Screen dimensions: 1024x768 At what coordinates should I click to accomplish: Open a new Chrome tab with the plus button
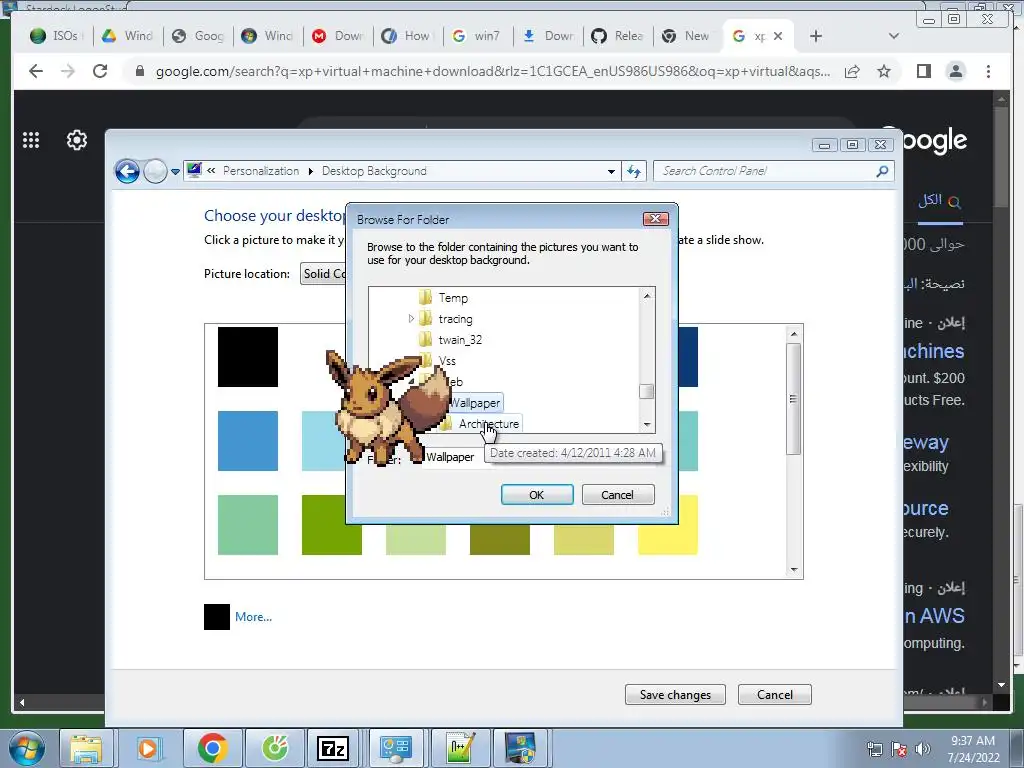pyautogui.click(x=816, y=36)
